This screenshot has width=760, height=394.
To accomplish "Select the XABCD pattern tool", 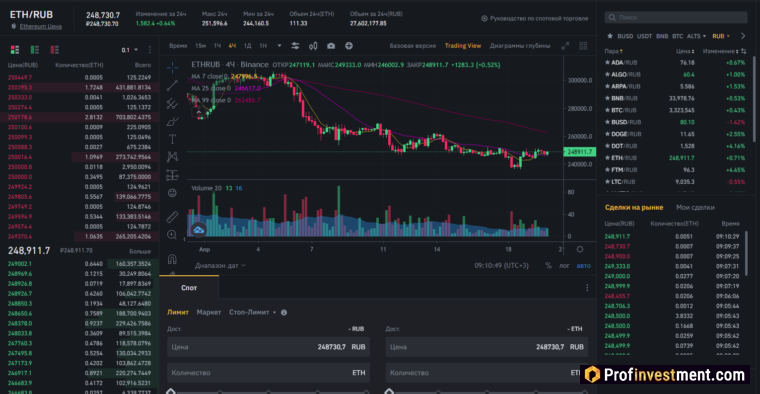I will coord(173,157).
